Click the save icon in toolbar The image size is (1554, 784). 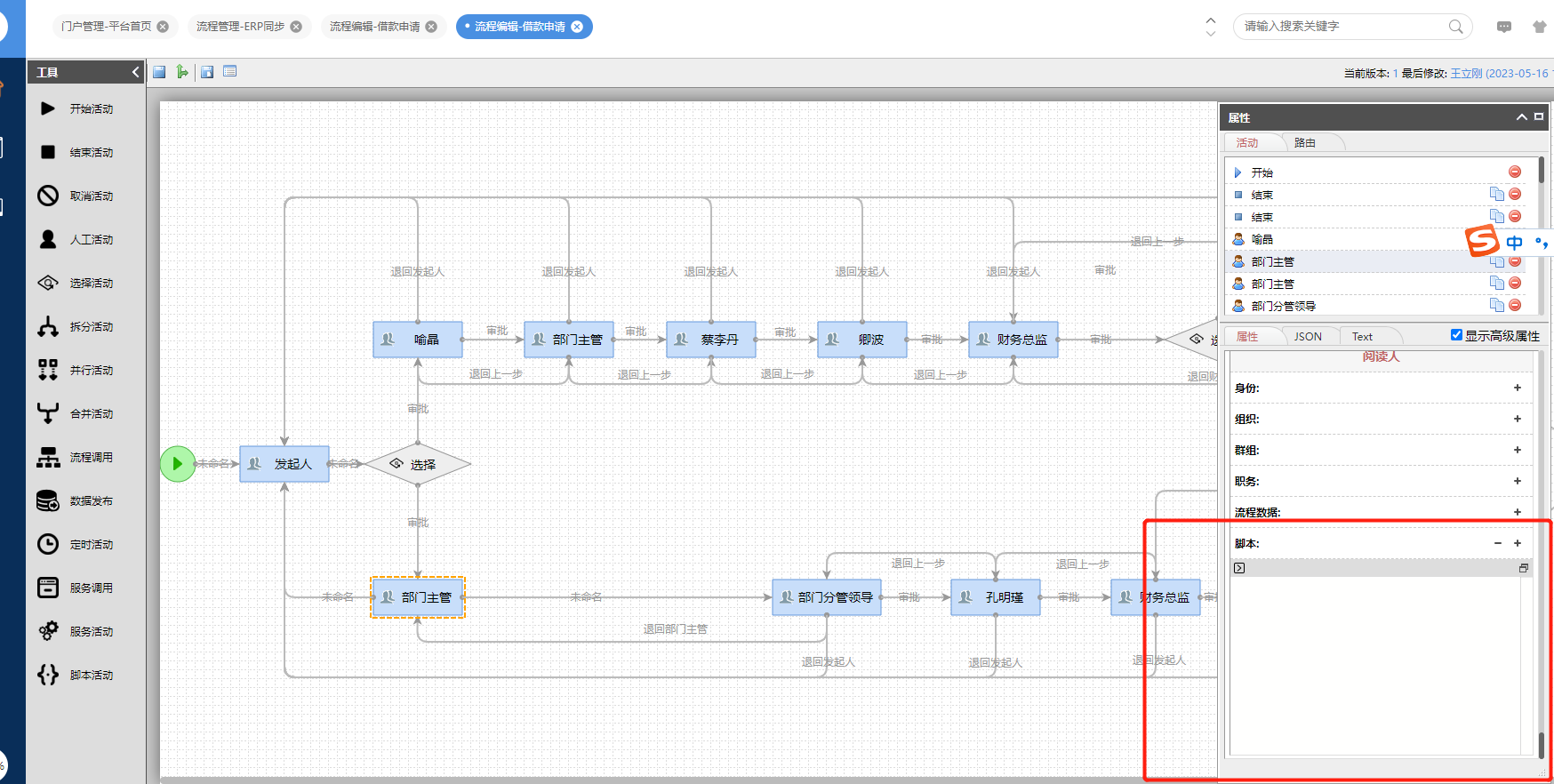159,72
